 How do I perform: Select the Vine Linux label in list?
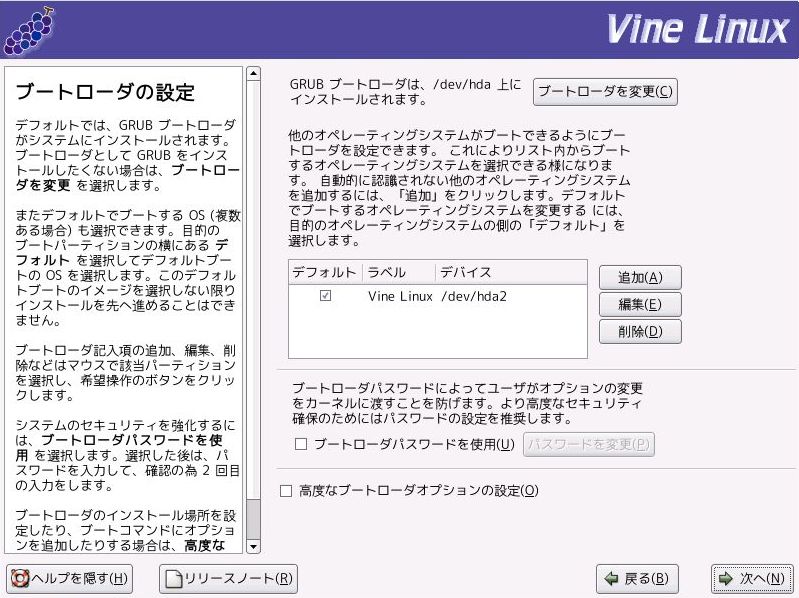point(400,296)
